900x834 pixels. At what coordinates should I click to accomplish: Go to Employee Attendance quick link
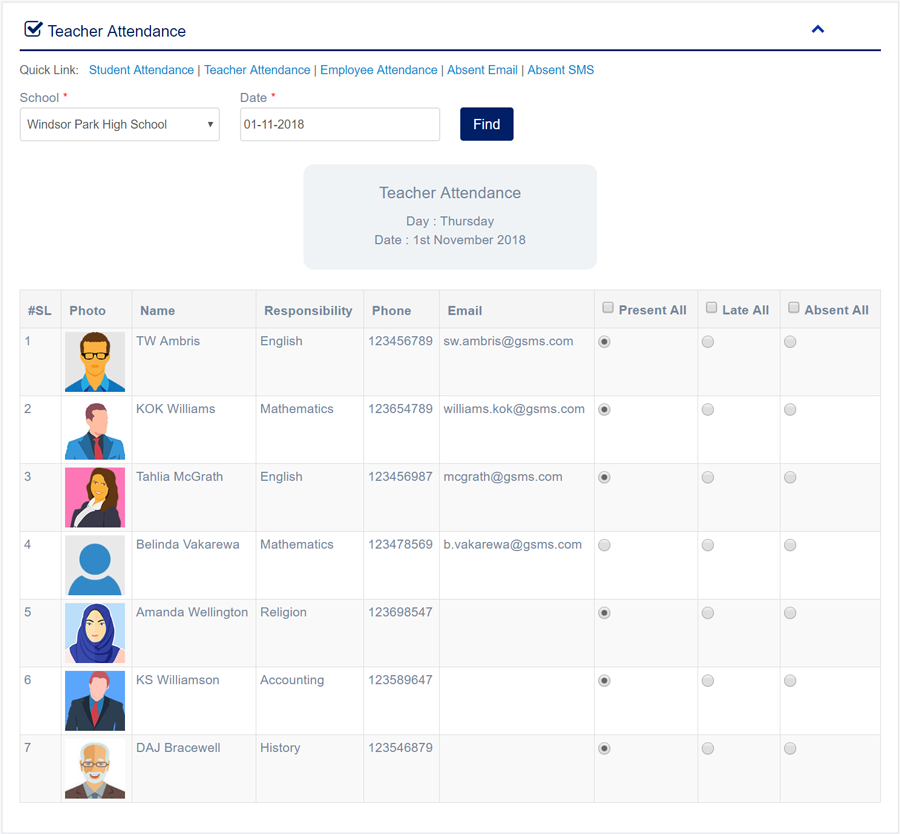[x=379, y=70]
